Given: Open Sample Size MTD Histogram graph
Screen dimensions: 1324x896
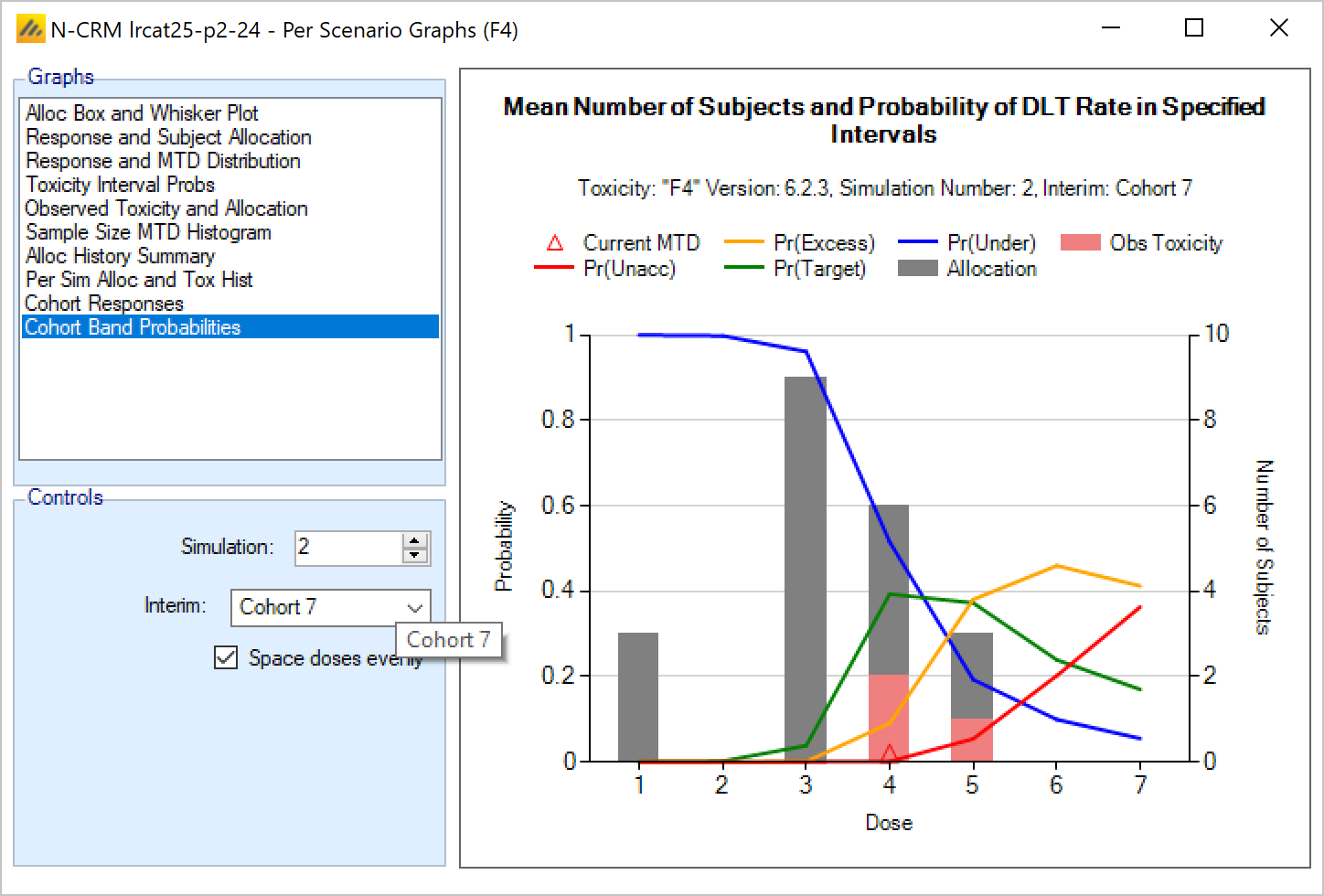Looking at the screenshot, I should [x=148, y=232].
